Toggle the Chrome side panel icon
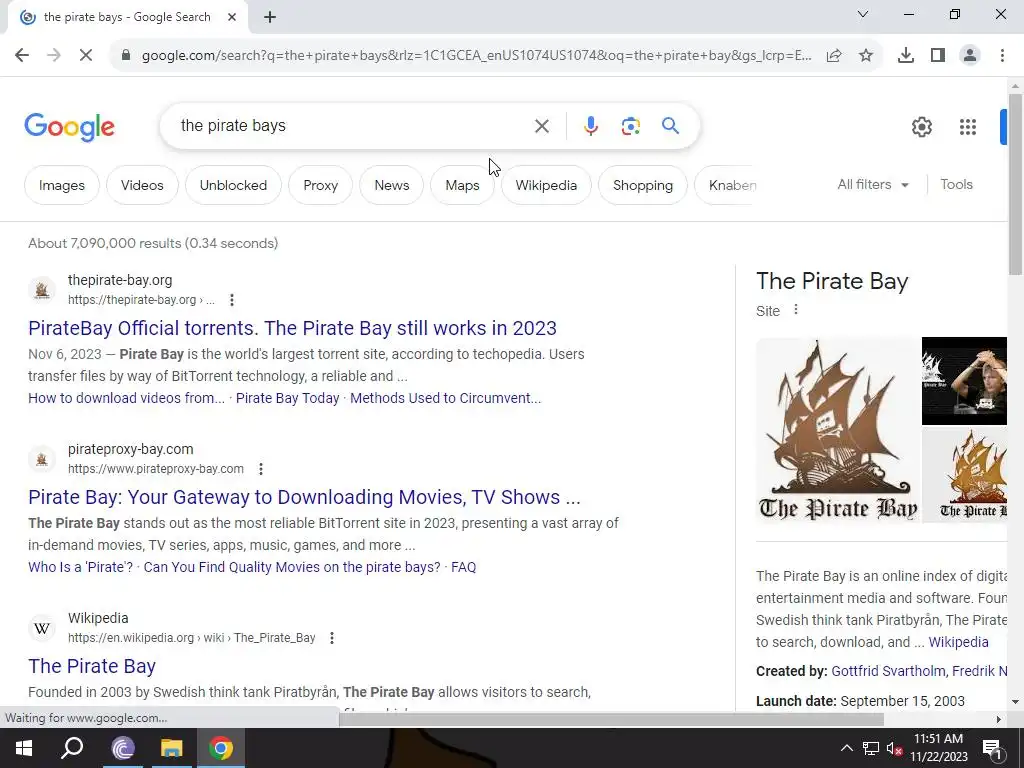This screenshot has width=1024, height=768. pos(938,56)
